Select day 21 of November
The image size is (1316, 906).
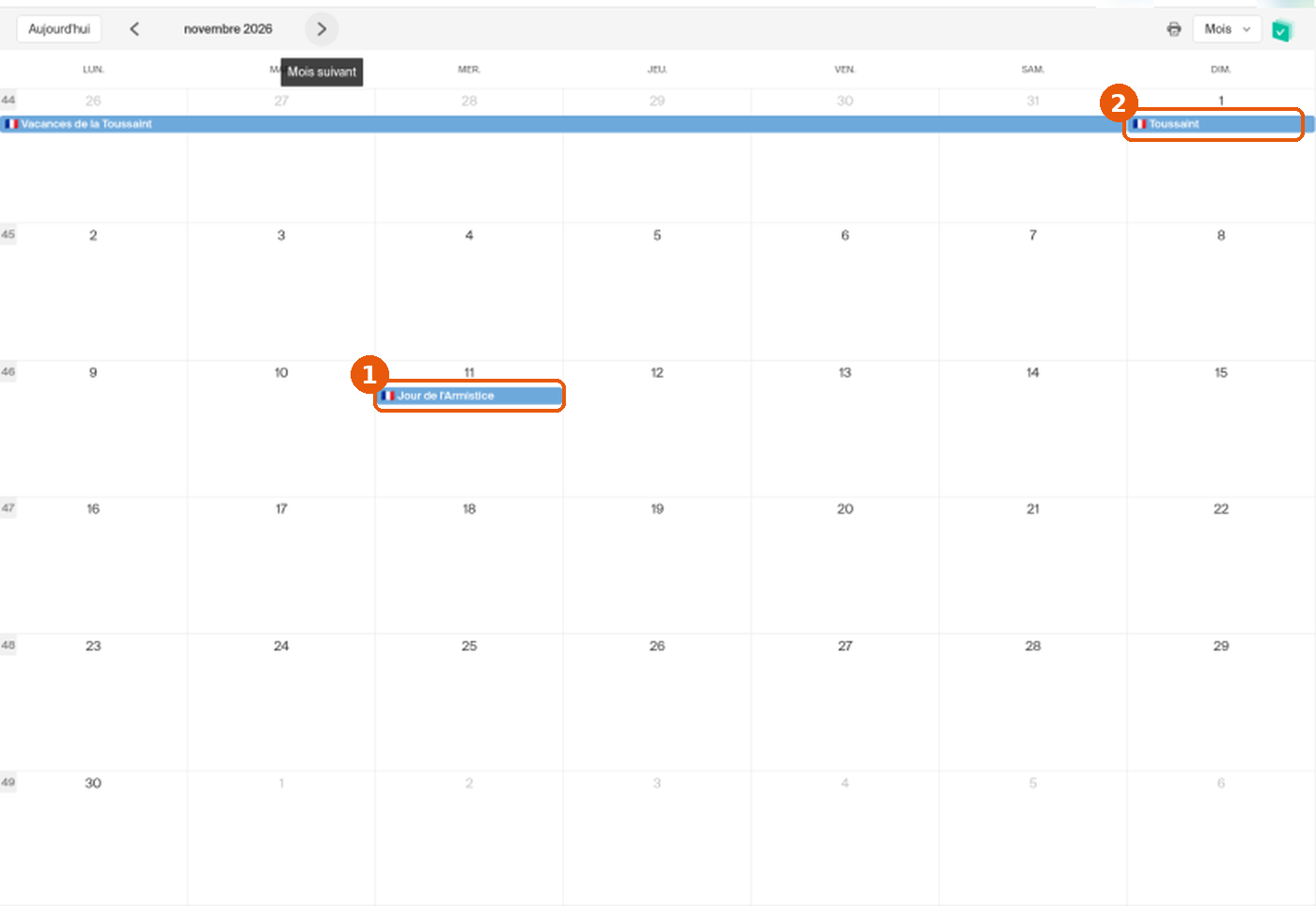tap(1033, 508)
